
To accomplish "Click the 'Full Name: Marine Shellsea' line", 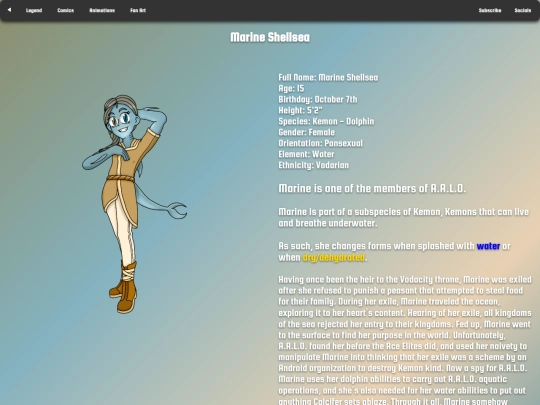I will click(328, 77).
